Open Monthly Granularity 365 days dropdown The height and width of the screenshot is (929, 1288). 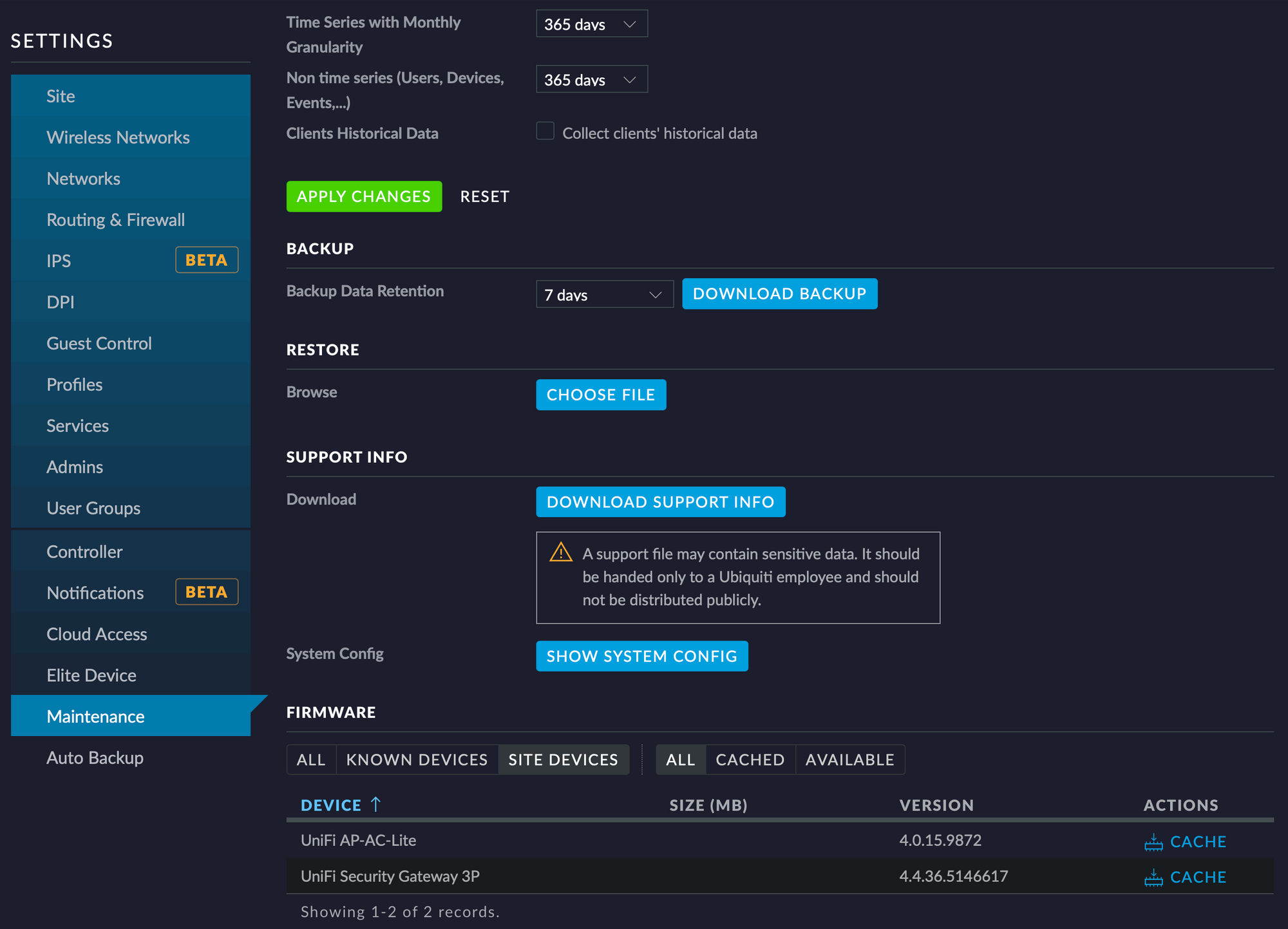click(591, 24)
